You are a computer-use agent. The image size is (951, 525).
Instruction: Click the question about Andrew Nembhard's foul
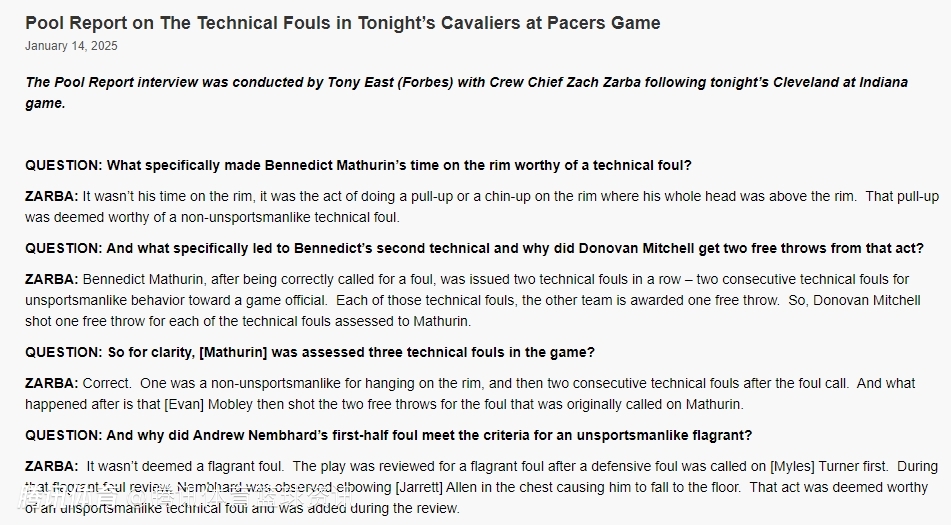[x=388, y=435]
